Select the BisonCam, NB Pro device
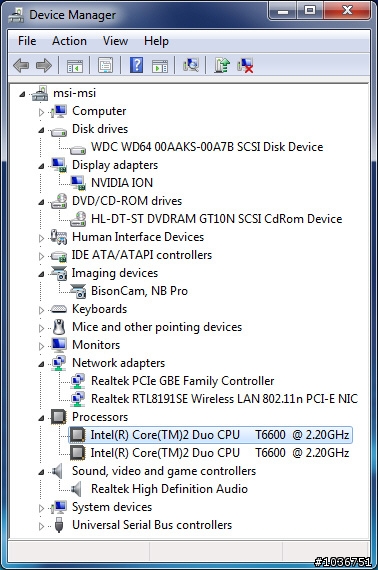Image resolution: width=378 pixels, height=570 pixels. click(139, 290)
